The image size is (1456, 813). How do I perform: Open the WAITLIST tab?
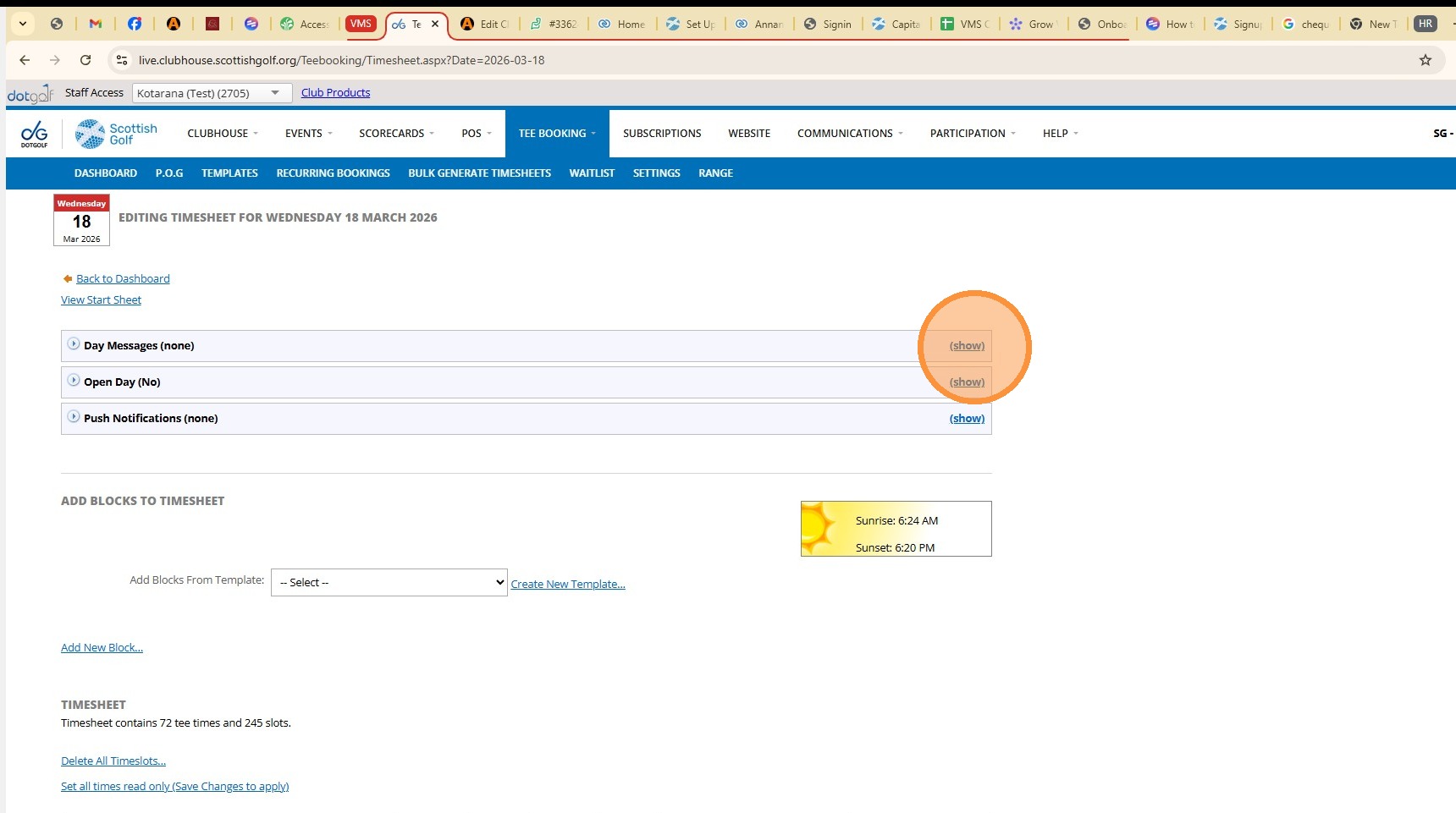(x=592, y=173)
